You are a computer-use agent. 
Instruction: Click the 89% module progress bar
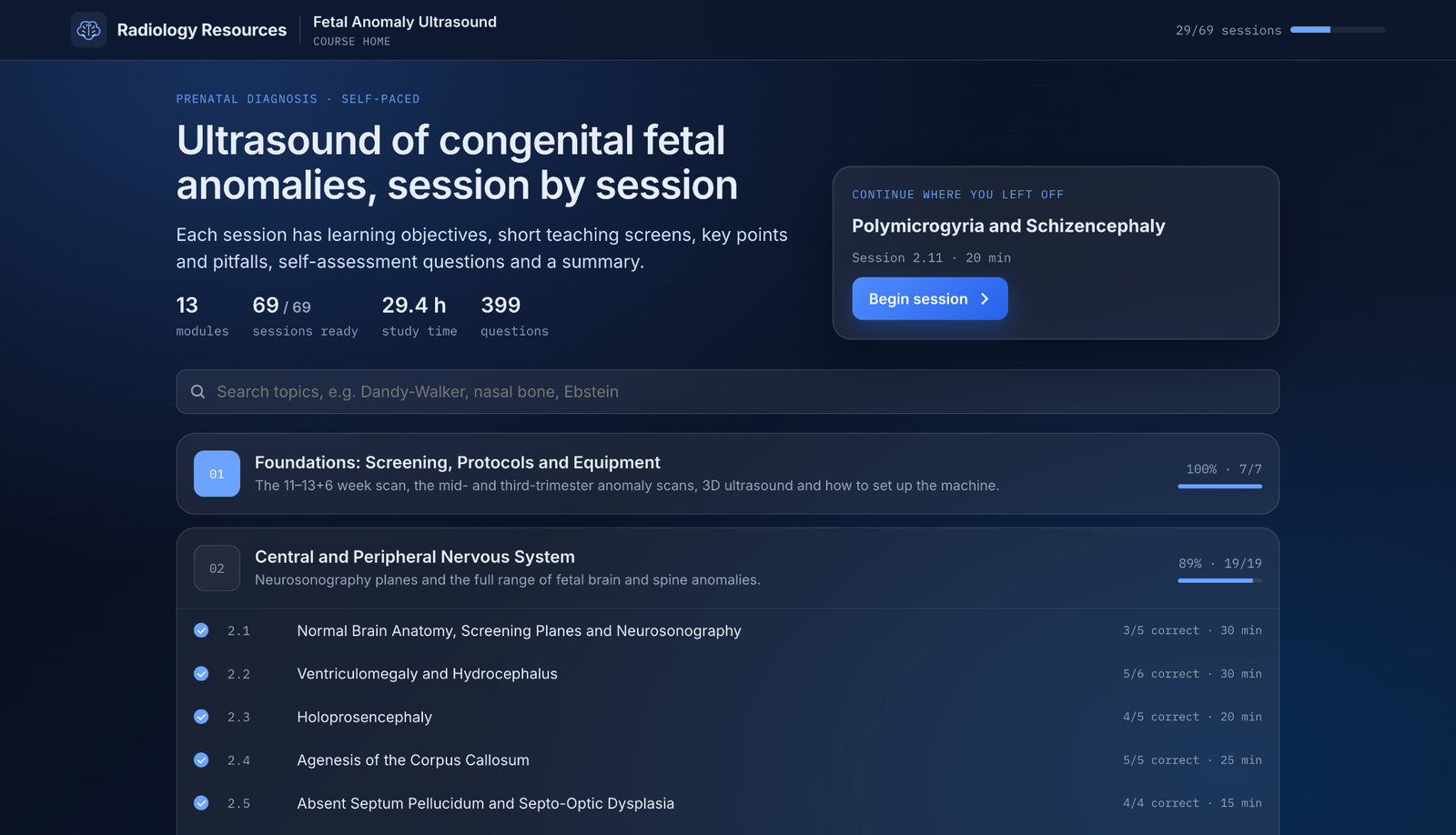1219,580
